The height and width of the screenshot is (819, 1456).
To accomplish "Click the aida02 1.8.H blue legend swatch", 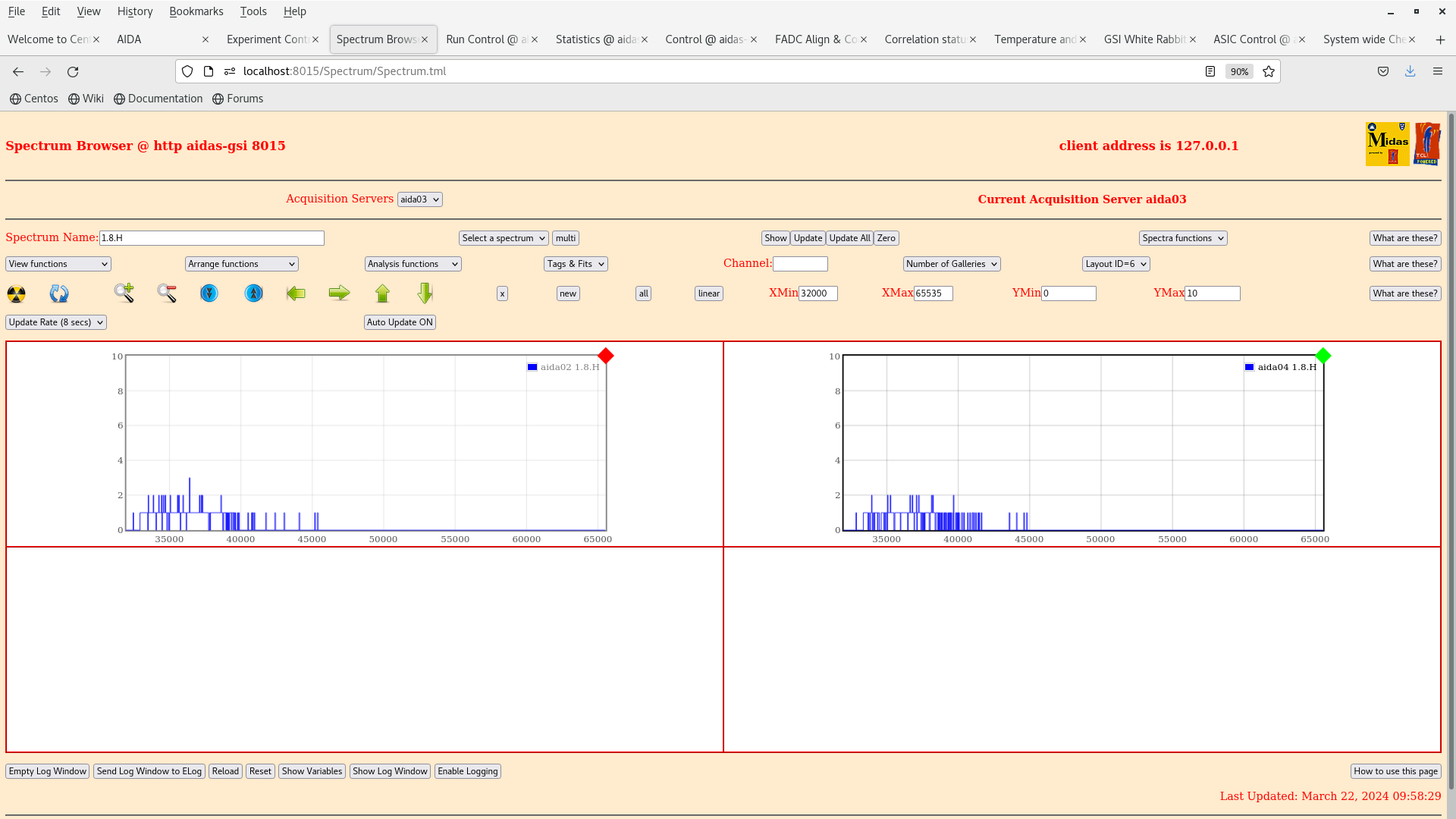I will point(532,367).
